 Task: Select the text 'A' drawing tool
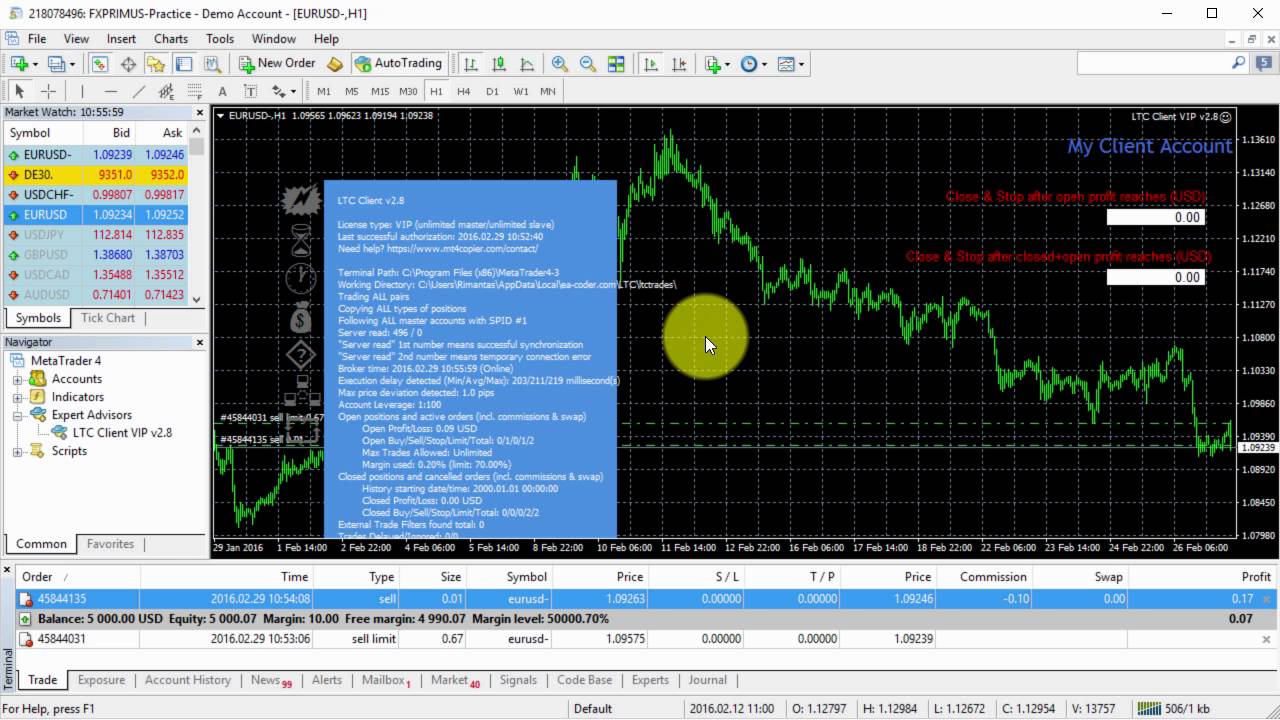click(222, 91)
